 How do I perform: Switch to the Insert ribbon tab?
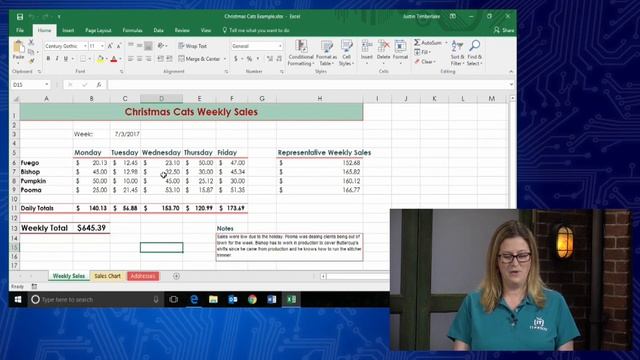(68, 30)
